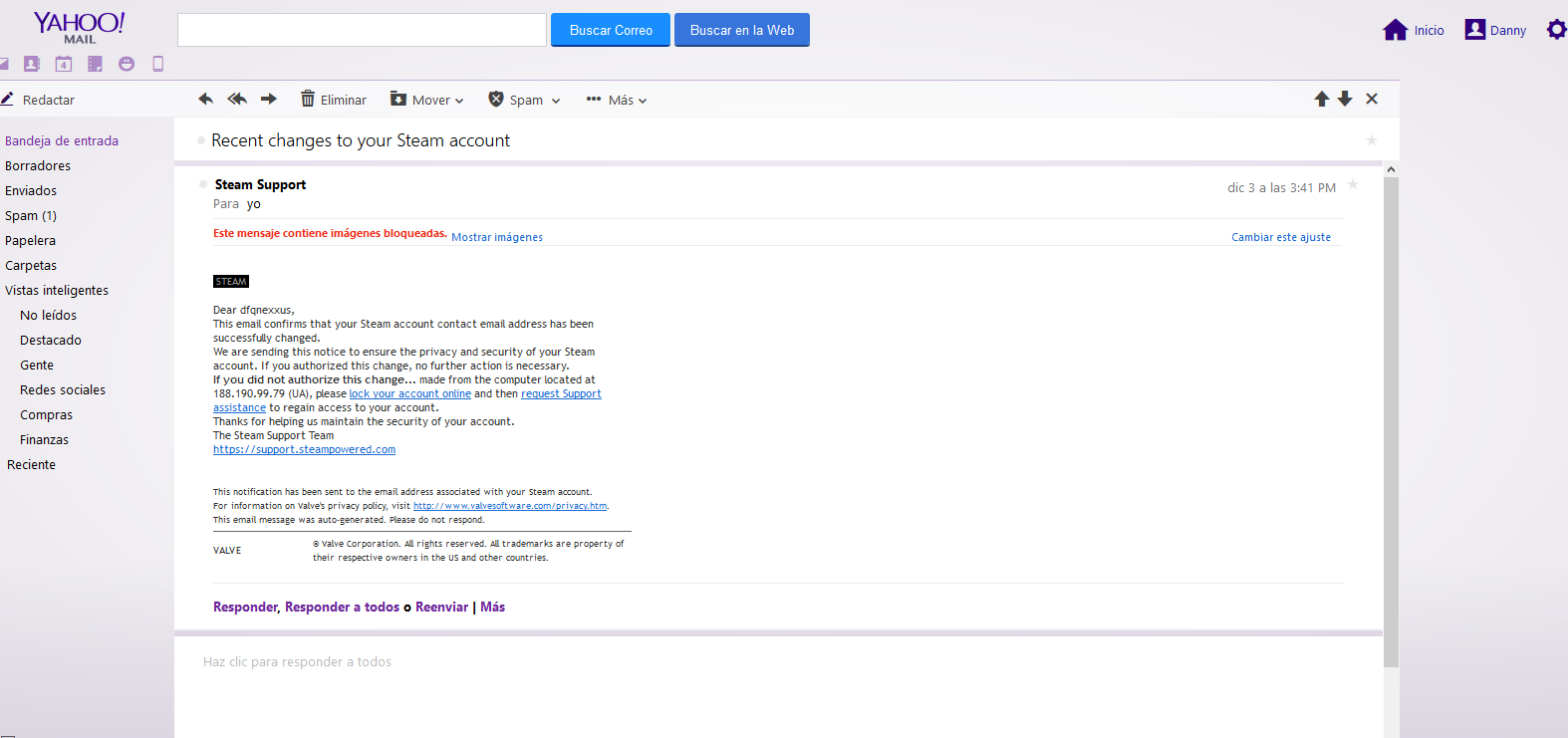Screen dimensions: 1568x738
Task: Expand the Reciente section
Action: pos(31,464)
